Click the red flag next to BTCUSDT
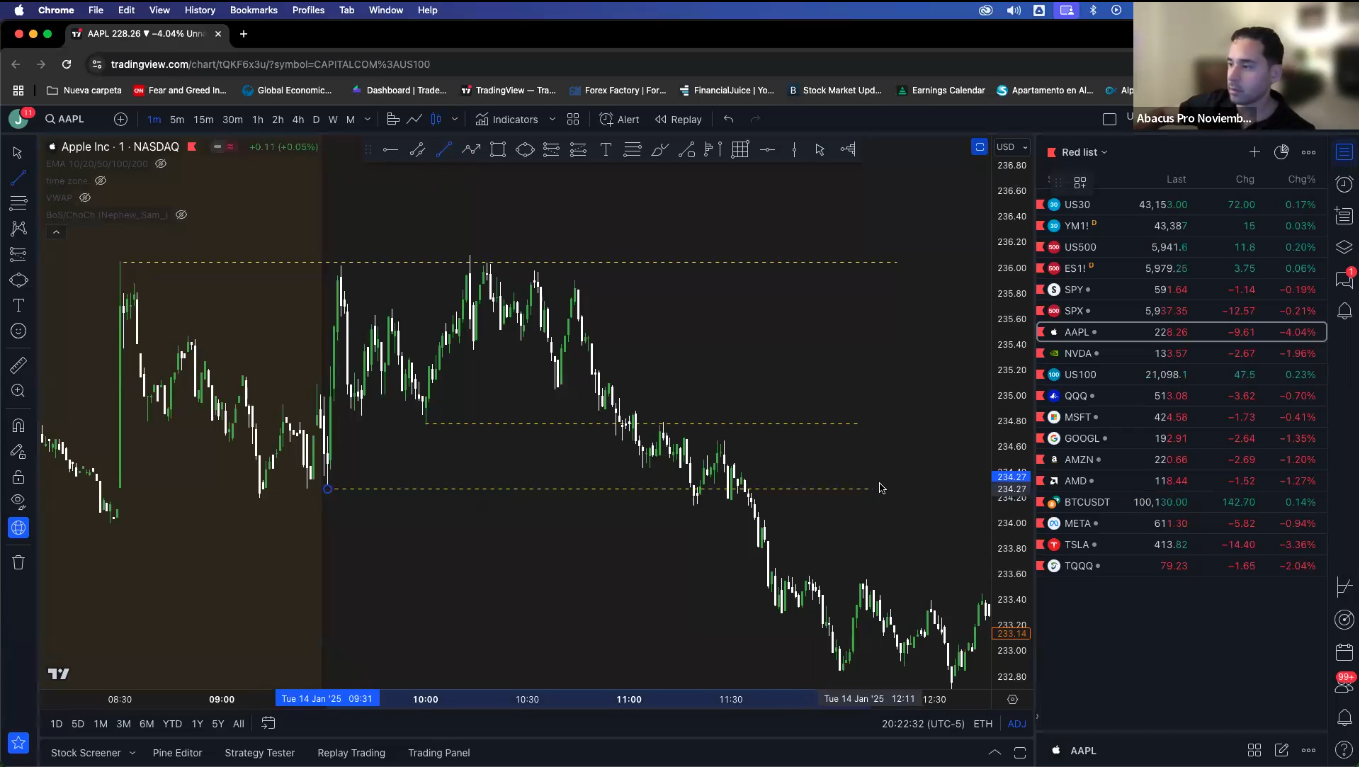 1041,502
